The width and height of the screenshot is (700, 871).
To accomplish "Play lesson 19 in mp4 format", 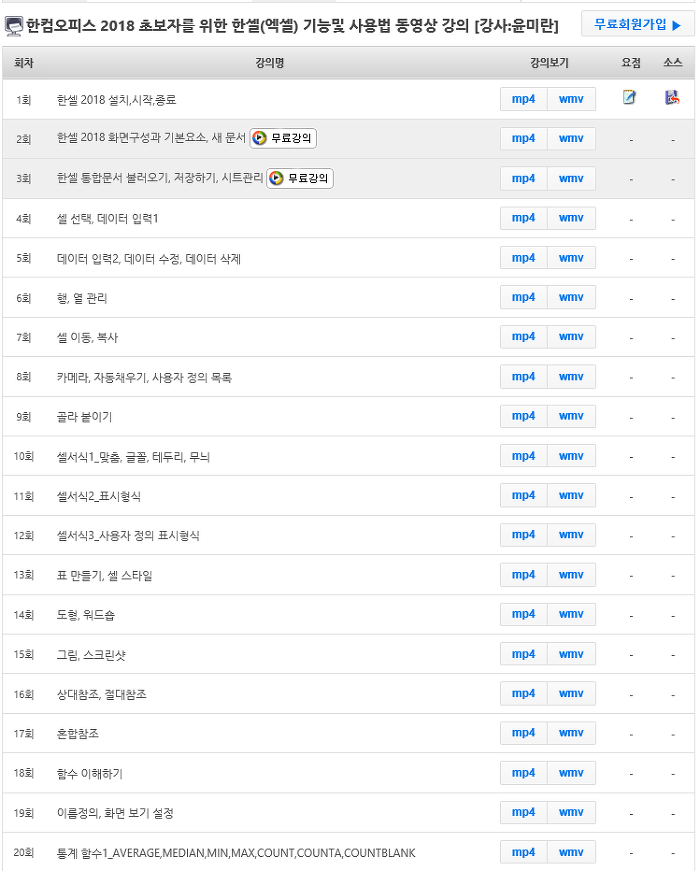I will pyautogui.click(x=523, y=813).
